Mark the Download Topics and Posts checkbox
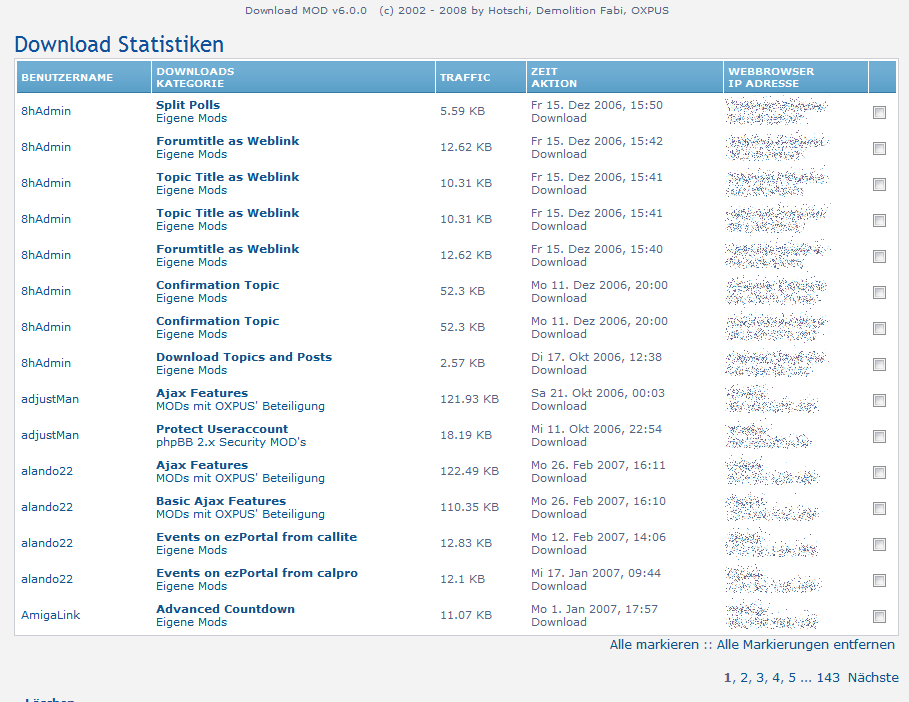The height and width of the screenshot is (702, 909). tap(879, 365)
